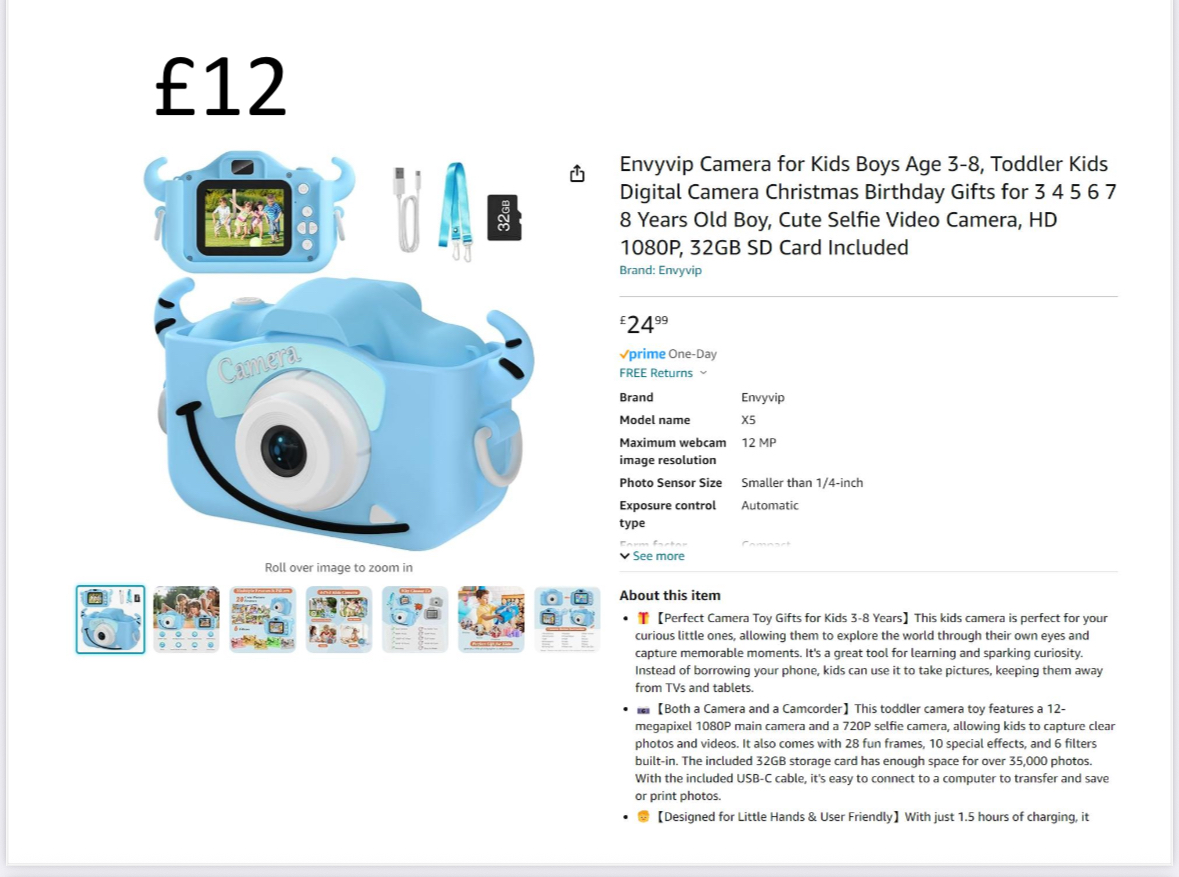Open FREE Returns details link
The image size is (1179, 877).
click(x=656, y=373)
